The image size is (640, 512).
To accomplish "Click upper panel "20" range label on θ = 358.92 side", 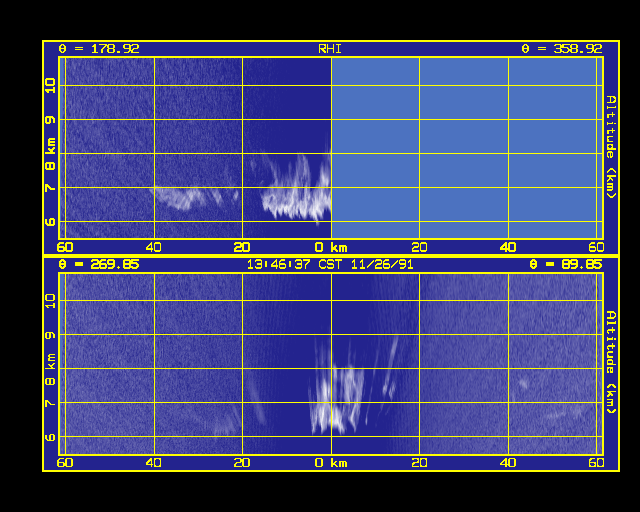I will pyautogui.click(x=419, y=247).
